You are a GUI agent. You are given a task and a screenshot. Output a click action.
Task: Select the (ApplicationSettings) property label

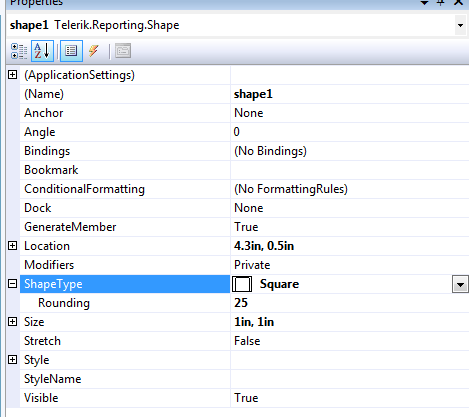79,75
